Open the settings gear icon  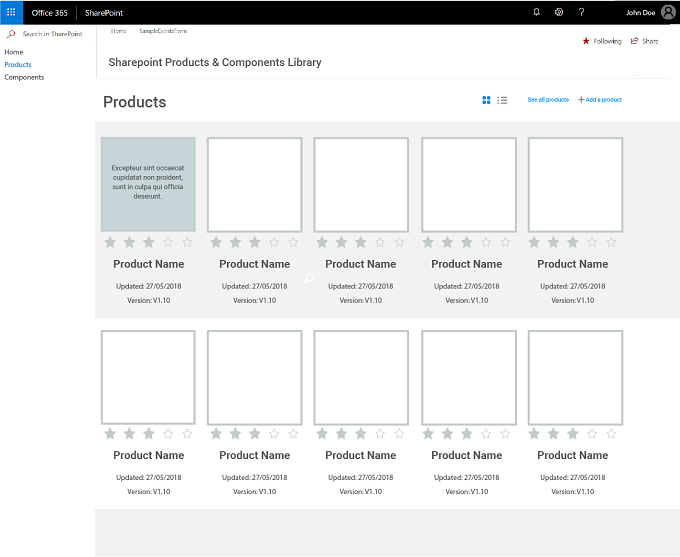[559, 12]
